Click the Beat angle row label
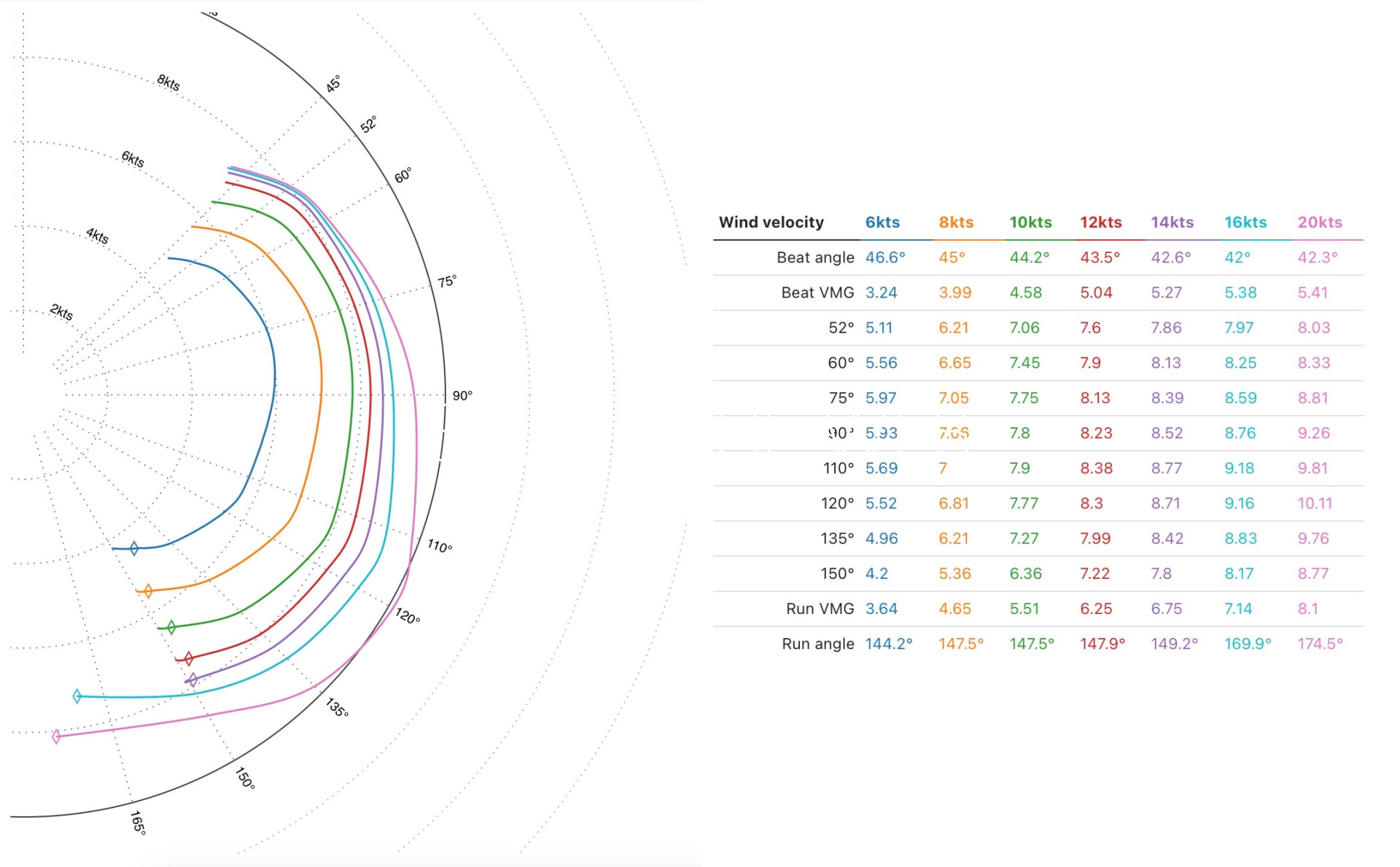This screenshot has height=867, width=1400. pos(815,257)
